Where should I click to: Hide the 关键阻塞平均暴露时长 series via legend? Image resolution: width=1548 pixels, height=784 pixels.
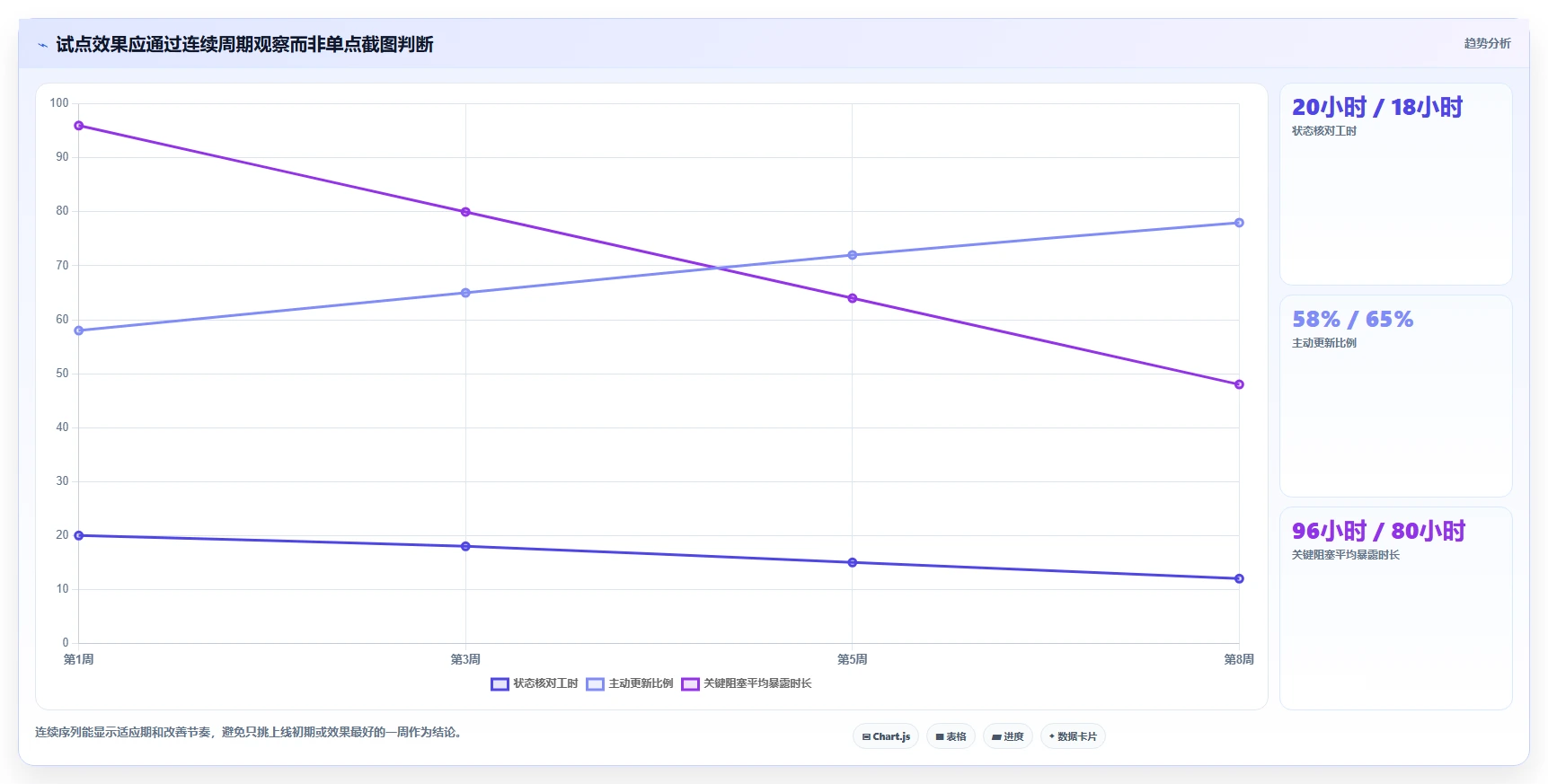747,683
